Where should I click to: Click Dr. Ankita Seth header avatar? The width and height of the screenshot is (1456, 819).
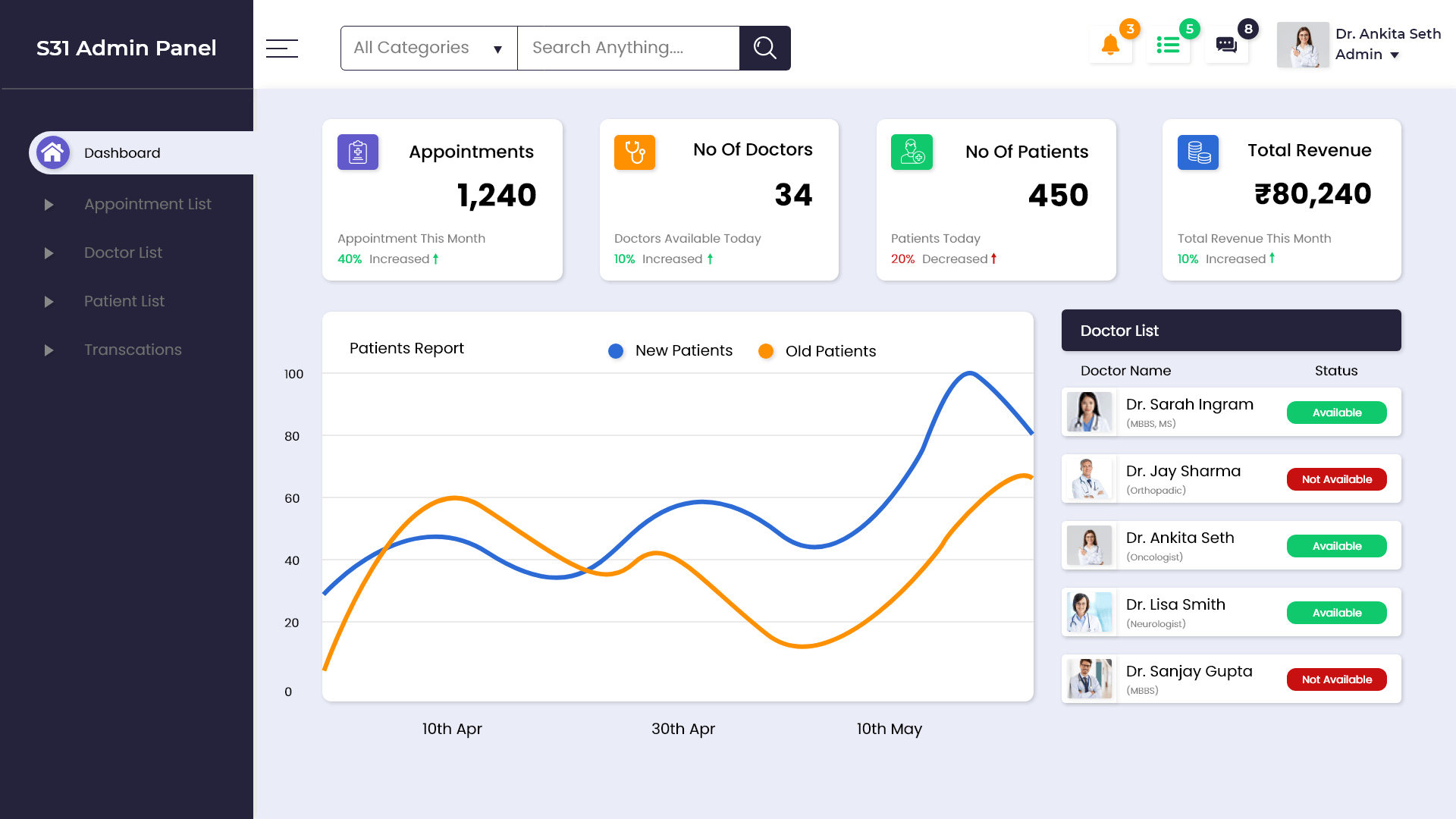(1303, 45)
